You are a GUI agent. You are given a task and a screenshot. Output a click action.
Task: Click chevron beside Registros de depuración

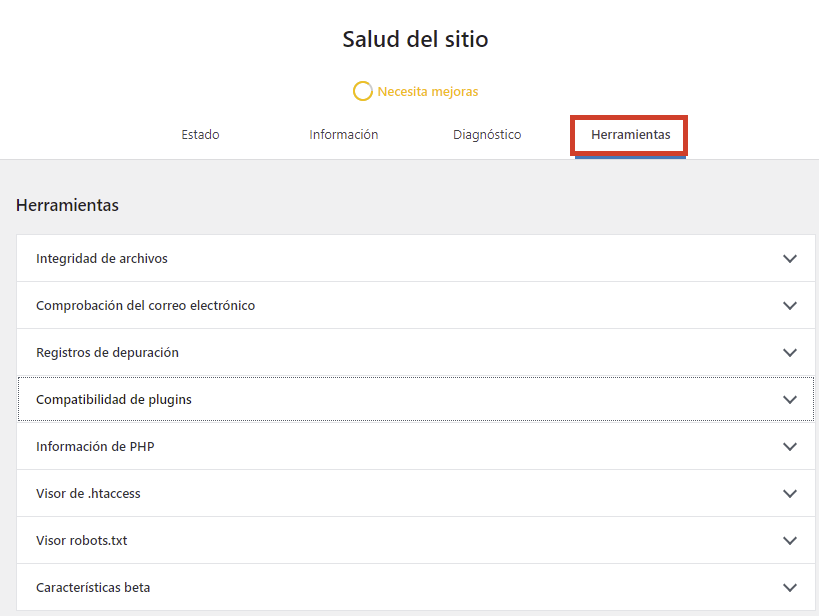(790, 353)
